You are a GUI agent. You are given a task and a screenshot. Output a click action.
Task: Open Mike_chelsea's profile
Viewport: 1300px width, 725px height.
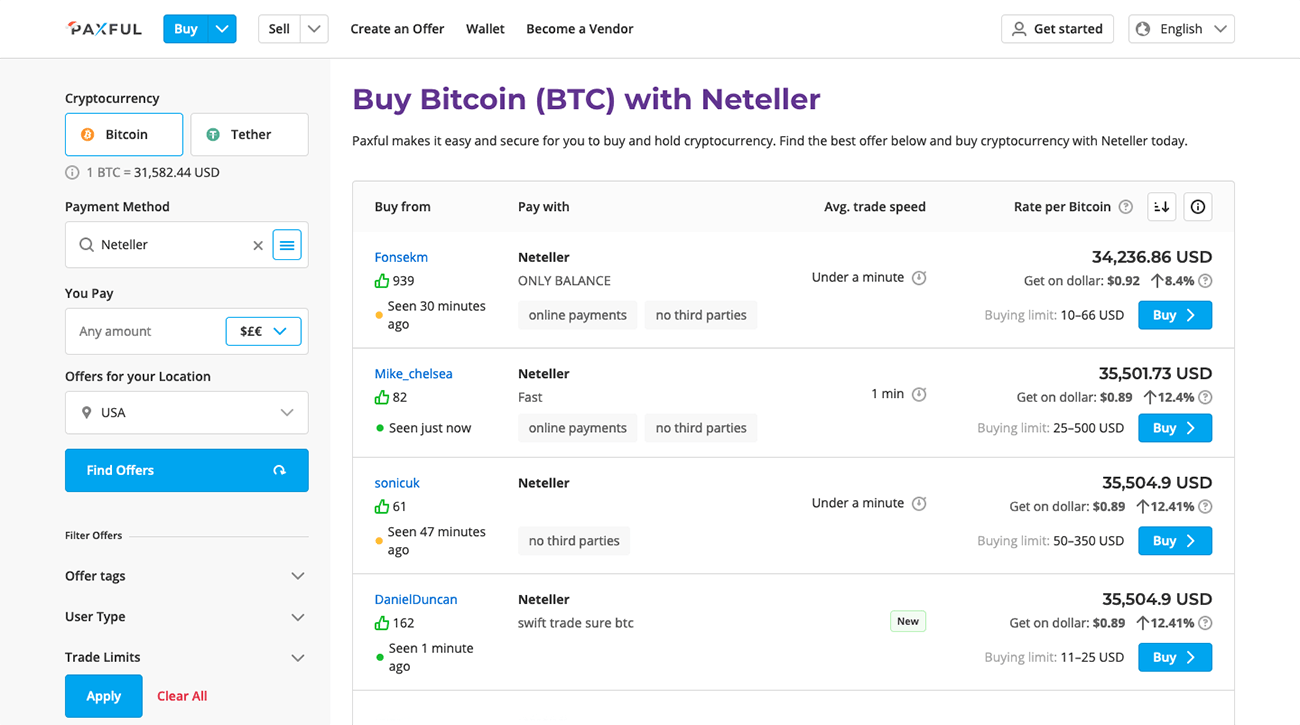pyautogui.click(x=413, y=373)
